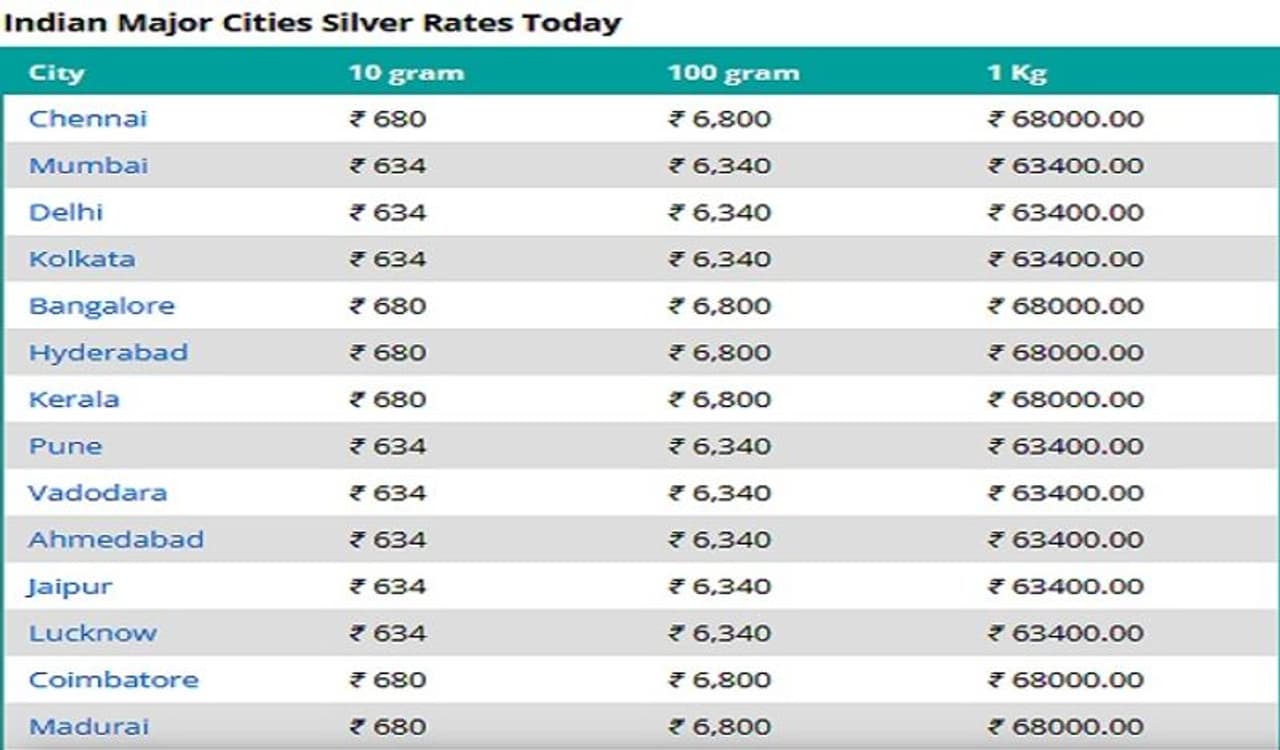Click the 1 Kg column header

click(1017, 73)
